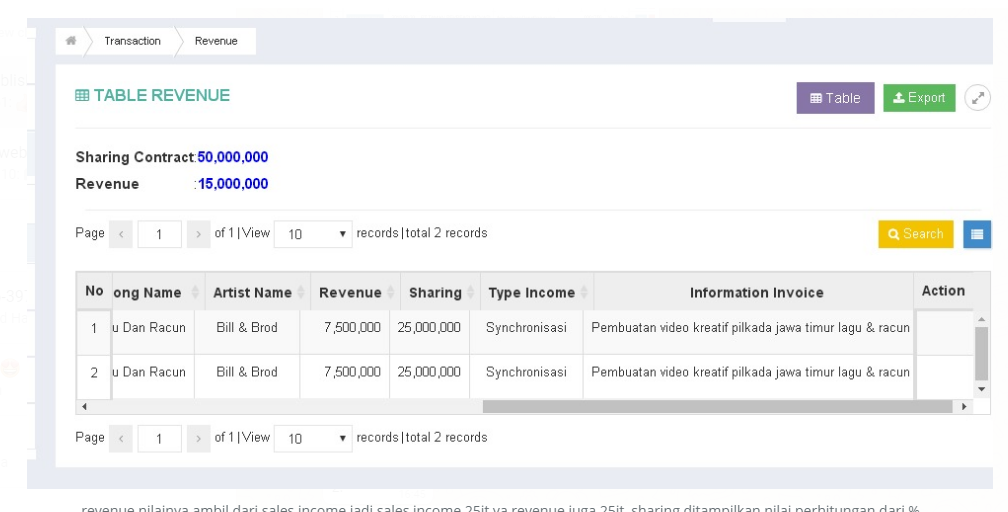This screenshot has height=512, width=1008.
Task: Sort by Artist Name column header
Action: pos(252,292)
